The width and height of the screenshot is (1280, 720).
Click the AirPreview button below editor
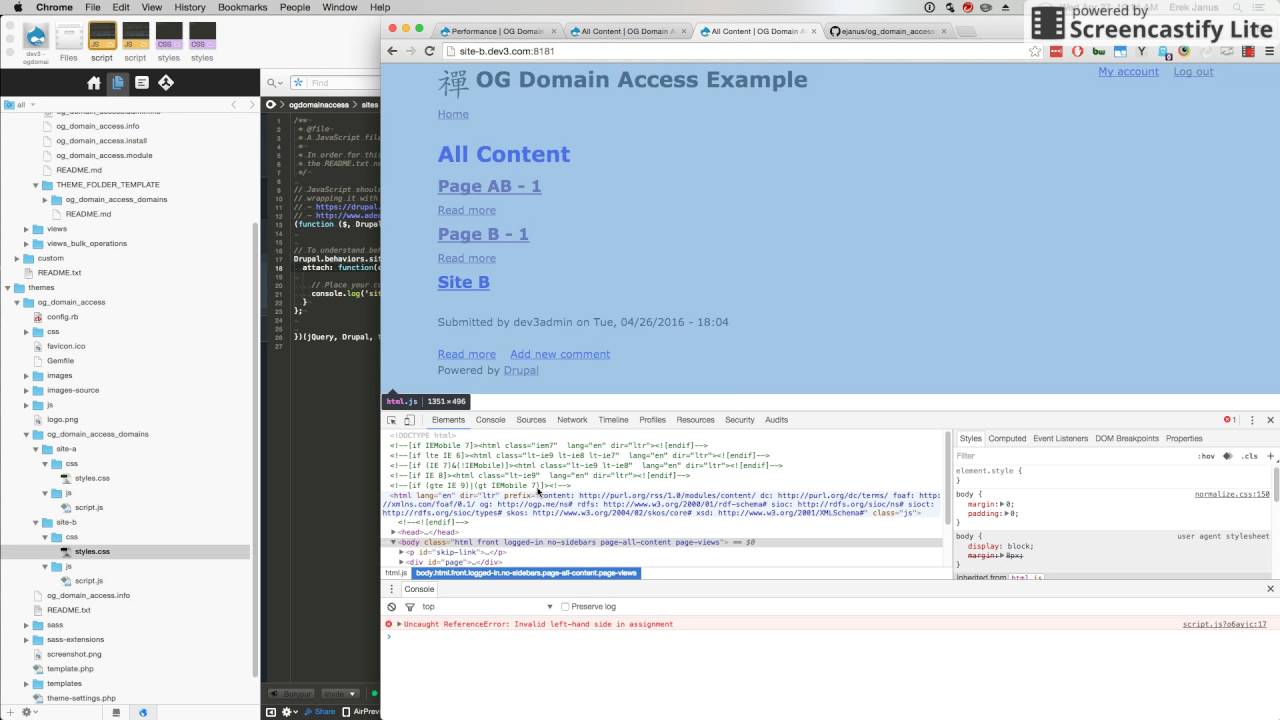[362, 712]
